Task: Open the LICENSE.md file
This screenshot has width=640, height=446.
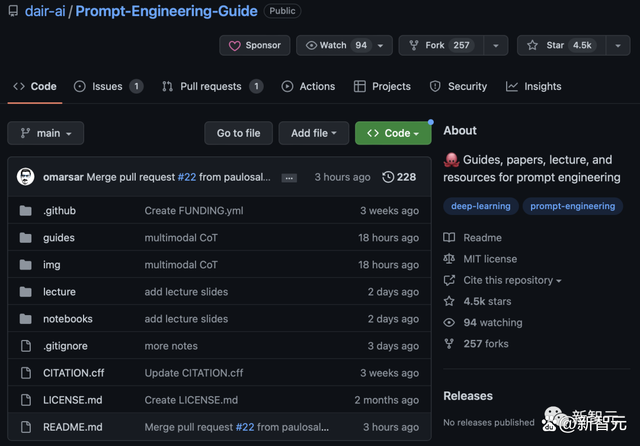Action: coord(73,400)
